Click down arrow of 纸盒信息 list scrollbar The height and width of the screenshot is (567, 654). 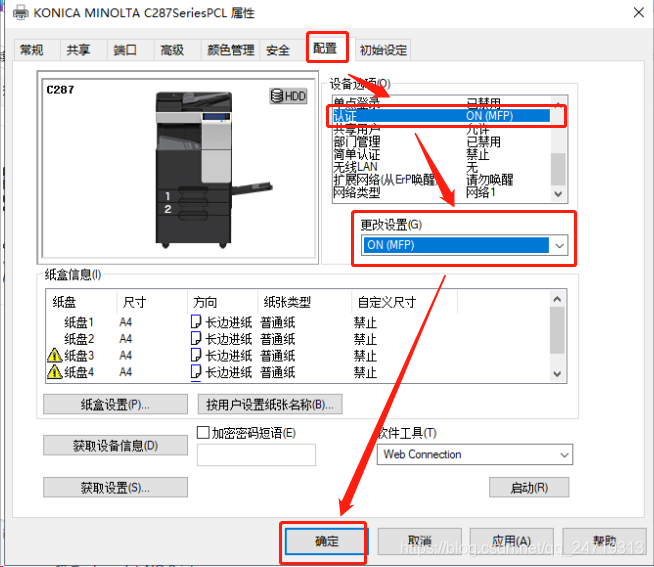point(557,374)
